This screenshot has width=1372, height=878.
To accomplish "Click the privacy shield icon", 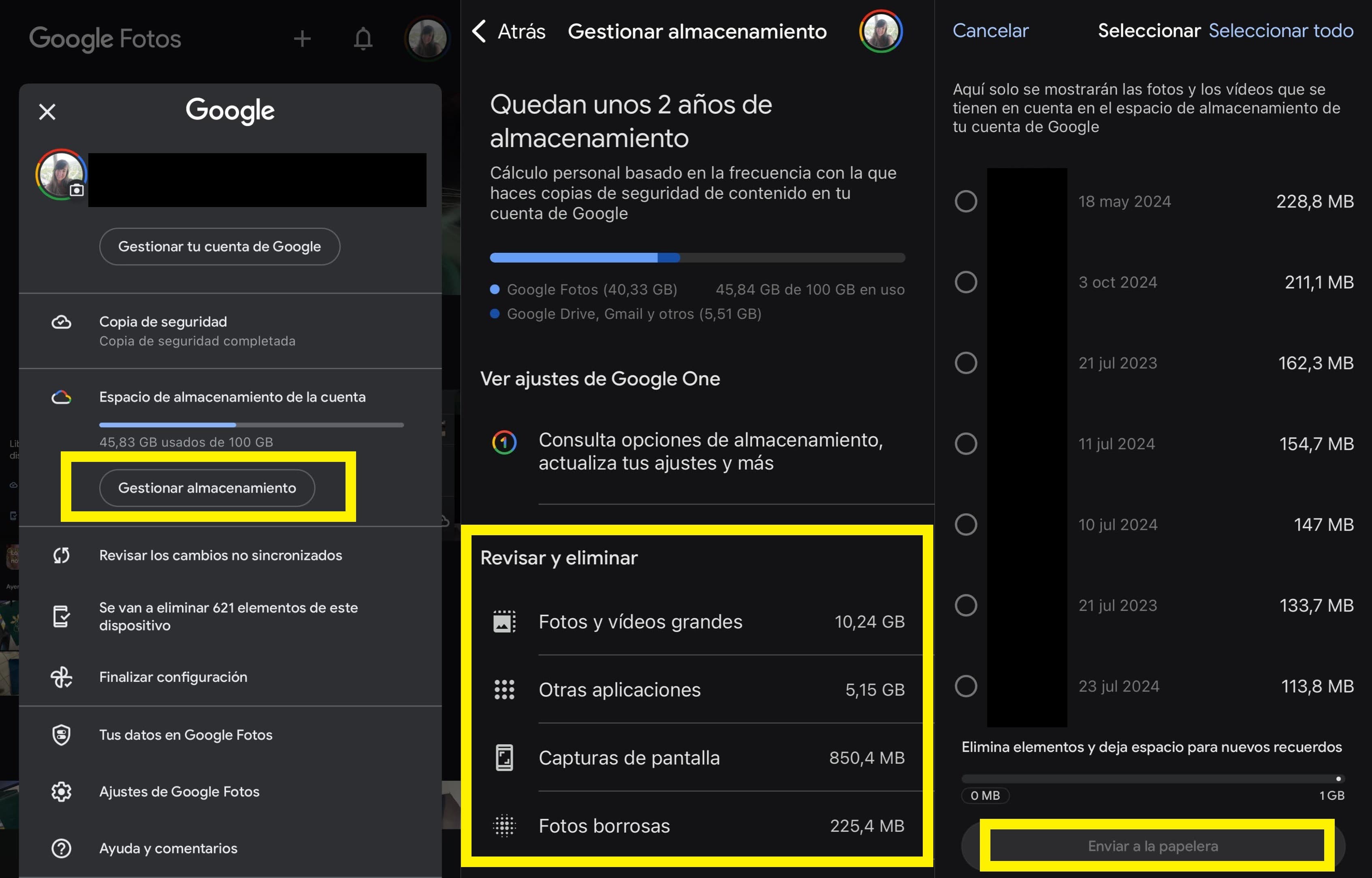I will coord(62,735).
